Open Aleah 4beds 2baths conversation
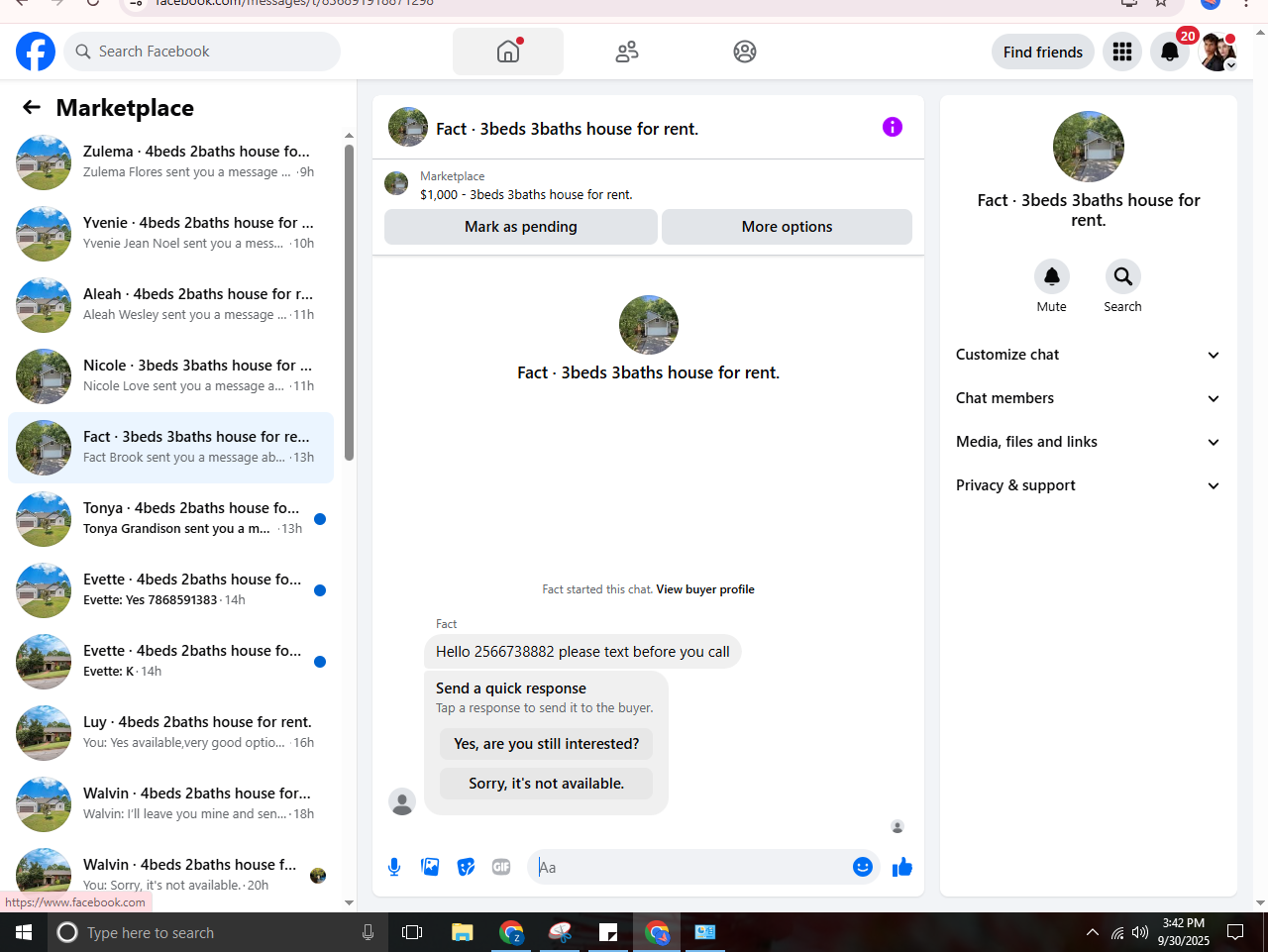 point(170,305)
